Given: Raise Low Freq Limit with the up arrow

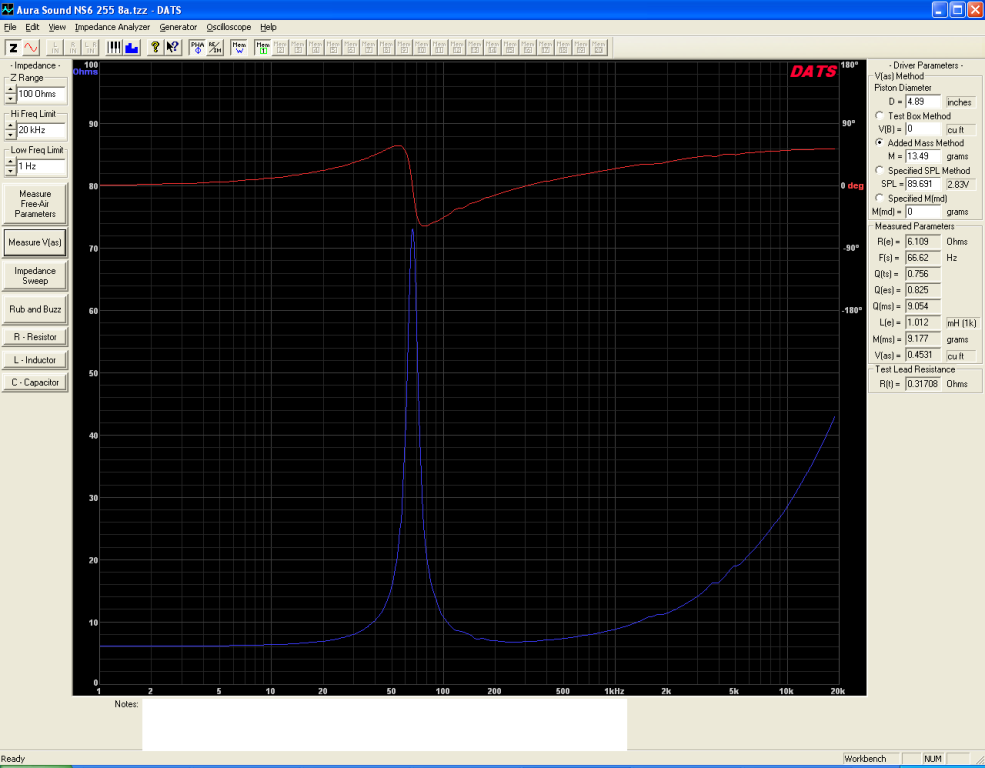Looking at the screenshot, I should pyautogui.click(x=10, y=162).
